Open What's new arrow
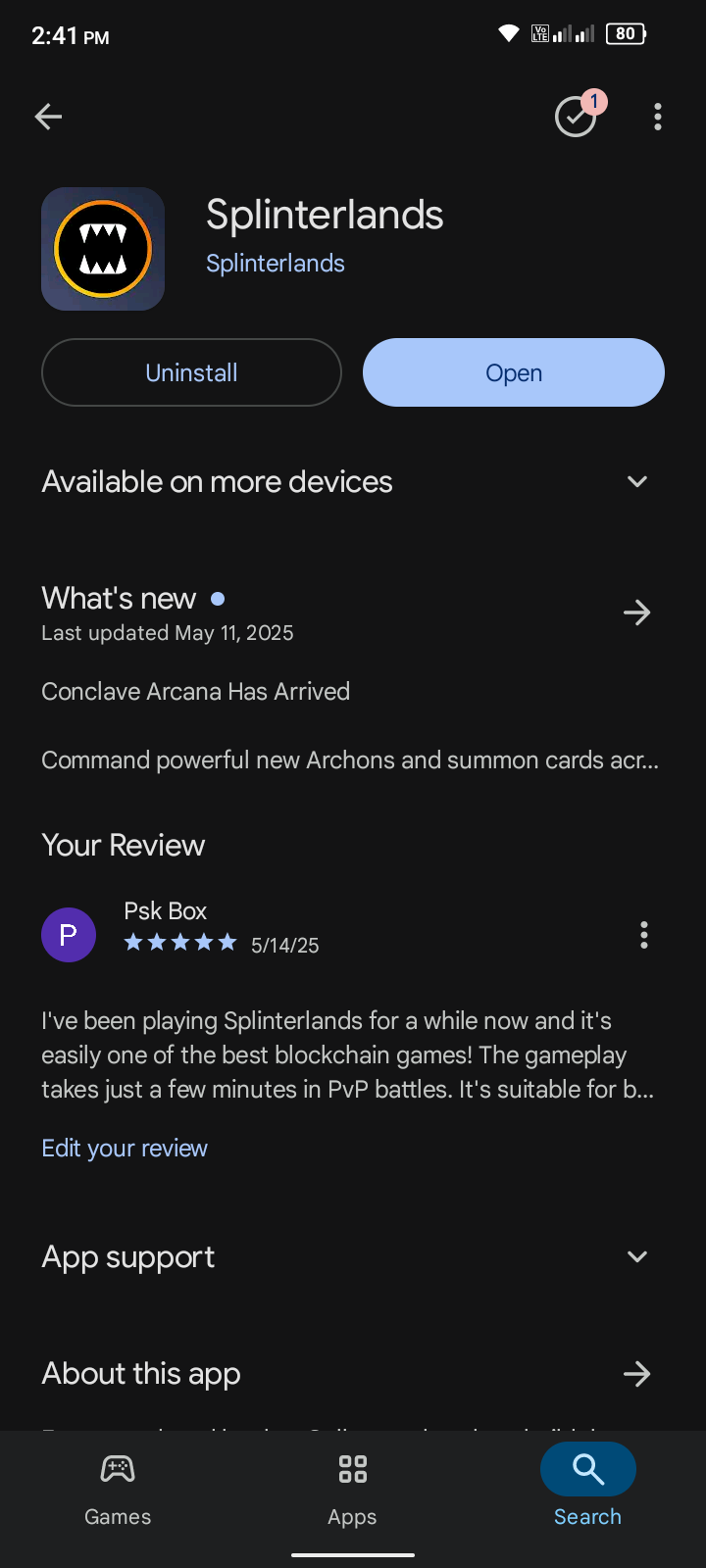This screenshot has width=706, height=1568. pos(637,613)
